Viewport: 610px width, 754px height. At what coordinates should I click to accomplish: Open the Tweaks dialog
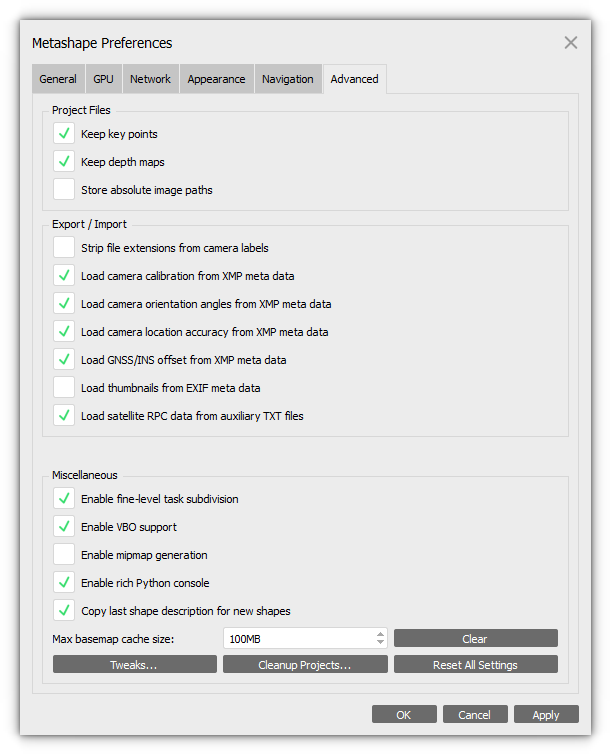(135, 664)
